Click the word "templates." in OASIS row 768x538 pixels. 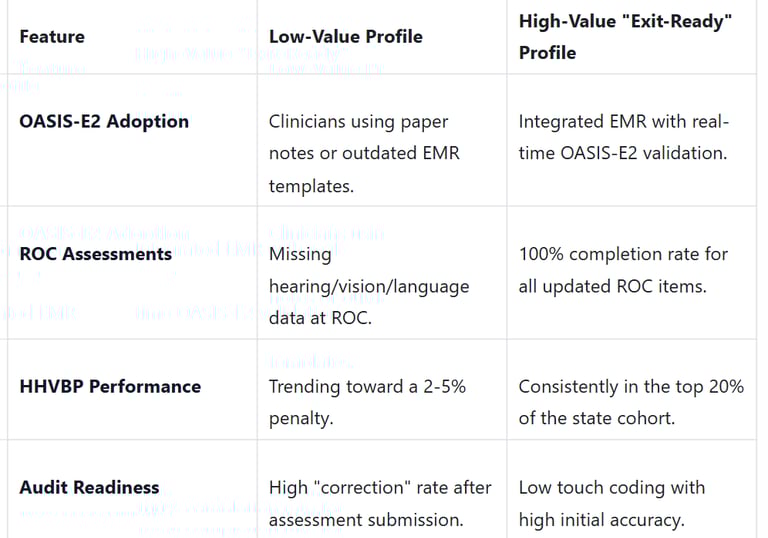click(x=309, y=186)
